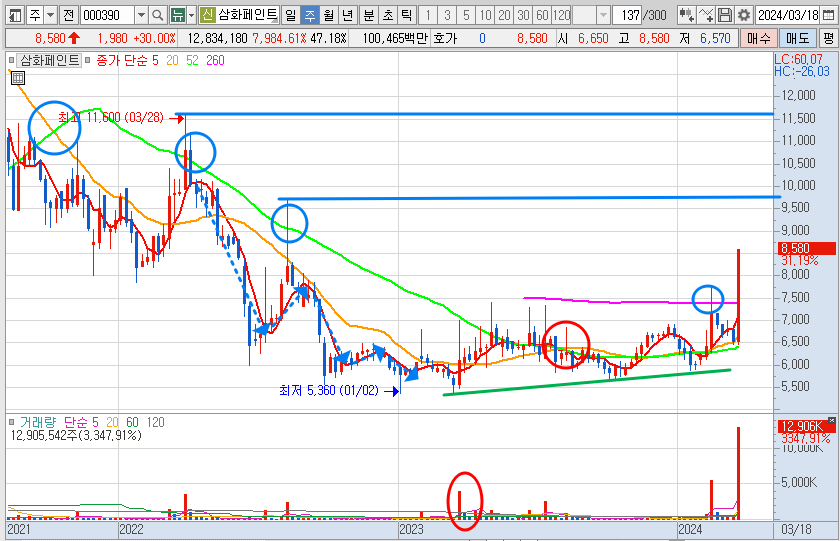Click the 평 button beside 매도
This screenshot has height=541, width=840.
coord(829,38)
